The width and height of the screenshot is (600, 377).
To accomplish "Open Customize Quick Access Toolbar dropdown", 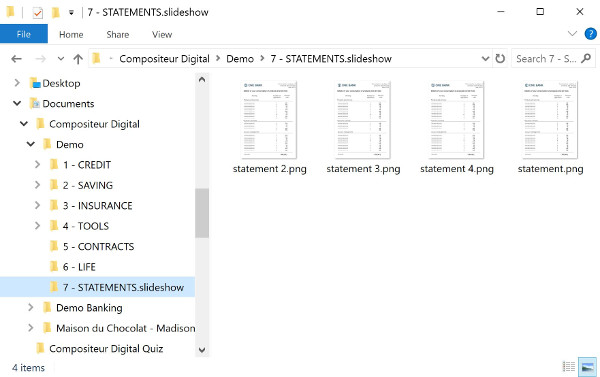I will click(71, 13).
